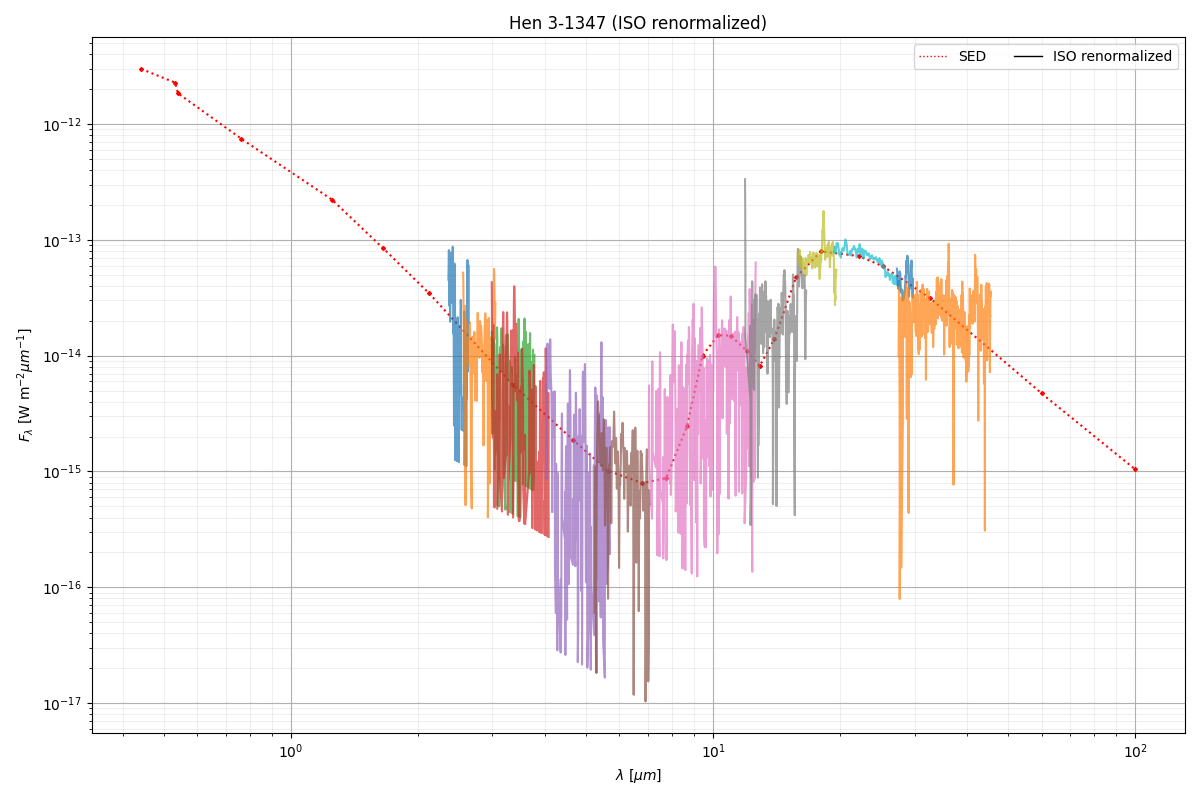Click the x-axis wavelength label λ [μm]
This screenshot has width=1200, height=800.
pyautogui.click(x=638, y=775)
